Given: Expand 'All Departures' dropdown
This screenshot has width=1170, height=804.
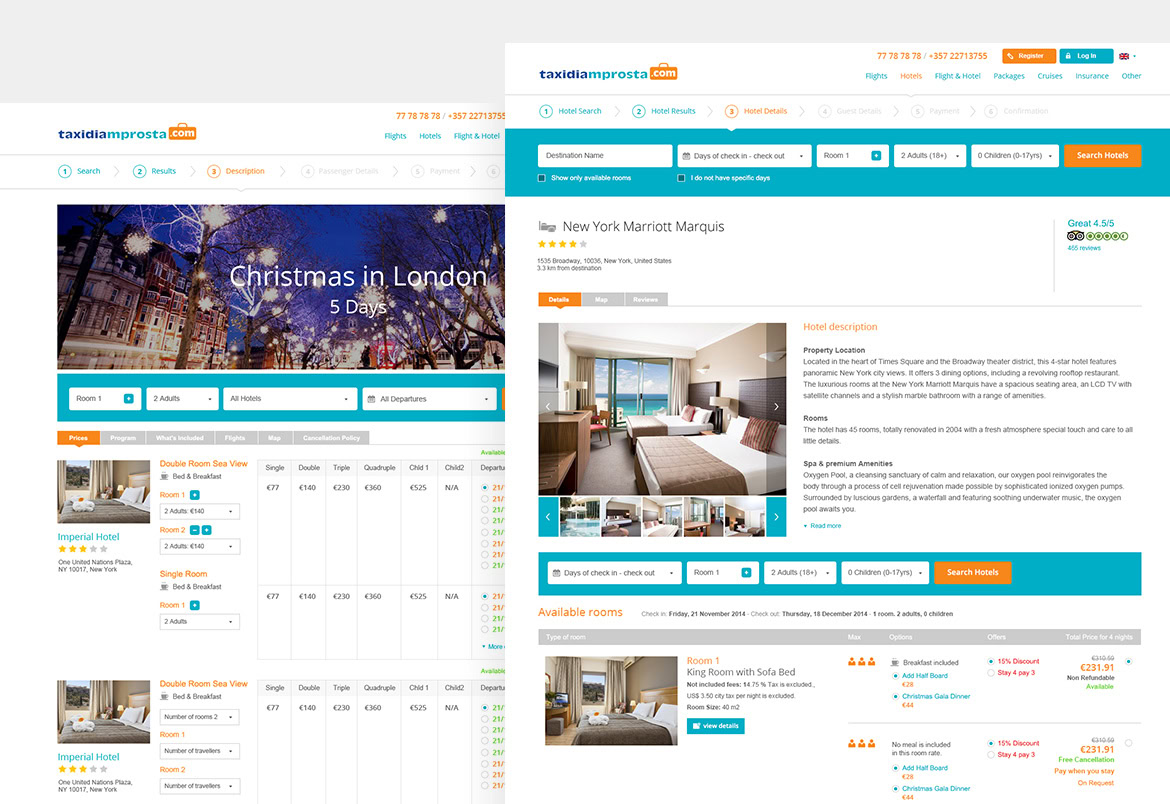Looking at the screenshot, I should tap(429, 399).
